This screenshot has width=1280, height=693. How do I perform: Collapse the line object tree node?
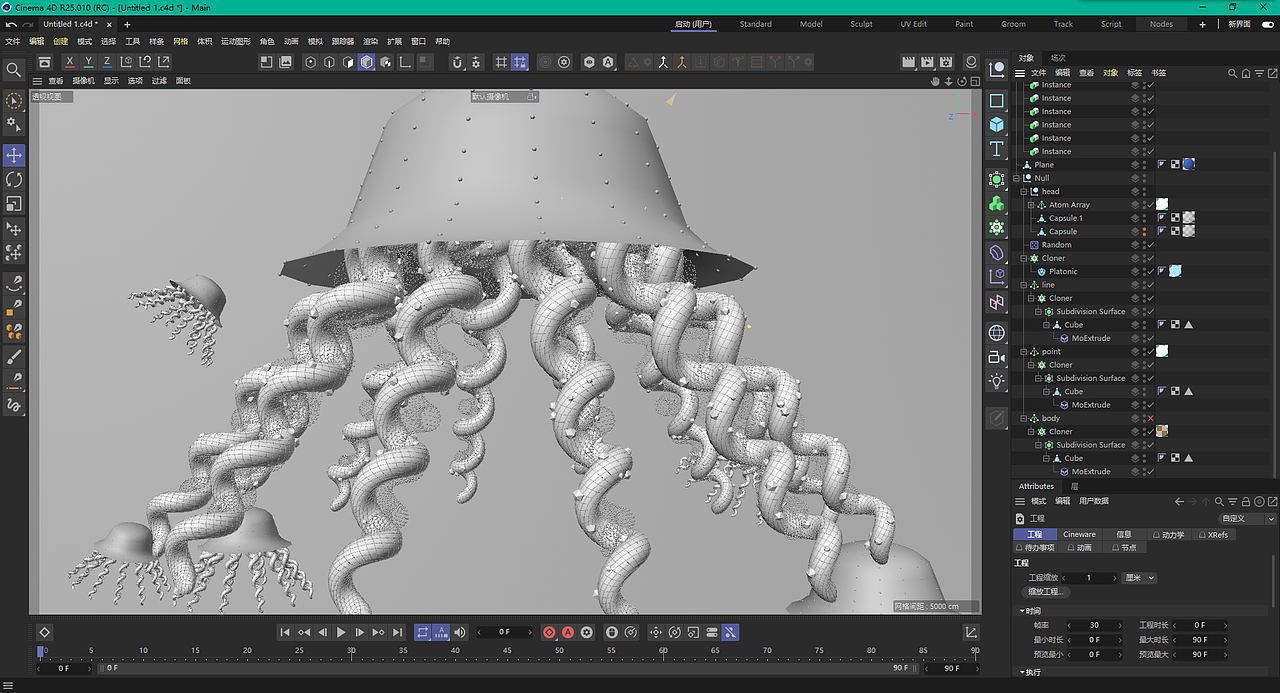pyautogui.click(x=1024, y=285)
